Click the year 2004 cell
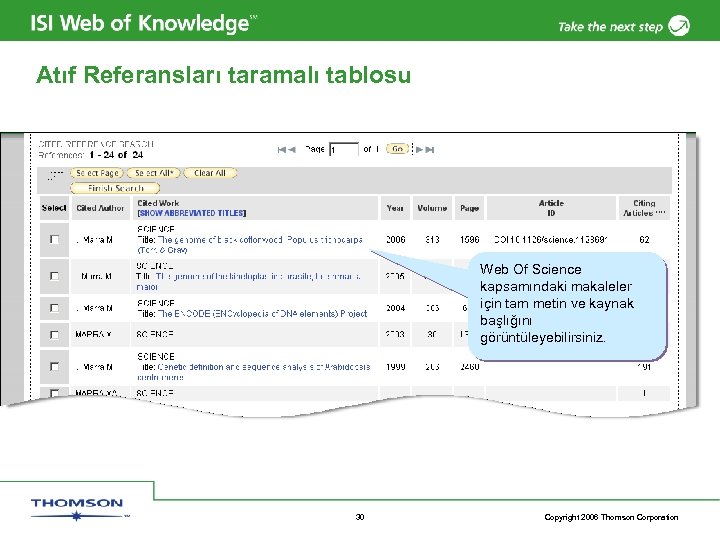Viewport: 720px width, 540px height. (x=395, y=308)
